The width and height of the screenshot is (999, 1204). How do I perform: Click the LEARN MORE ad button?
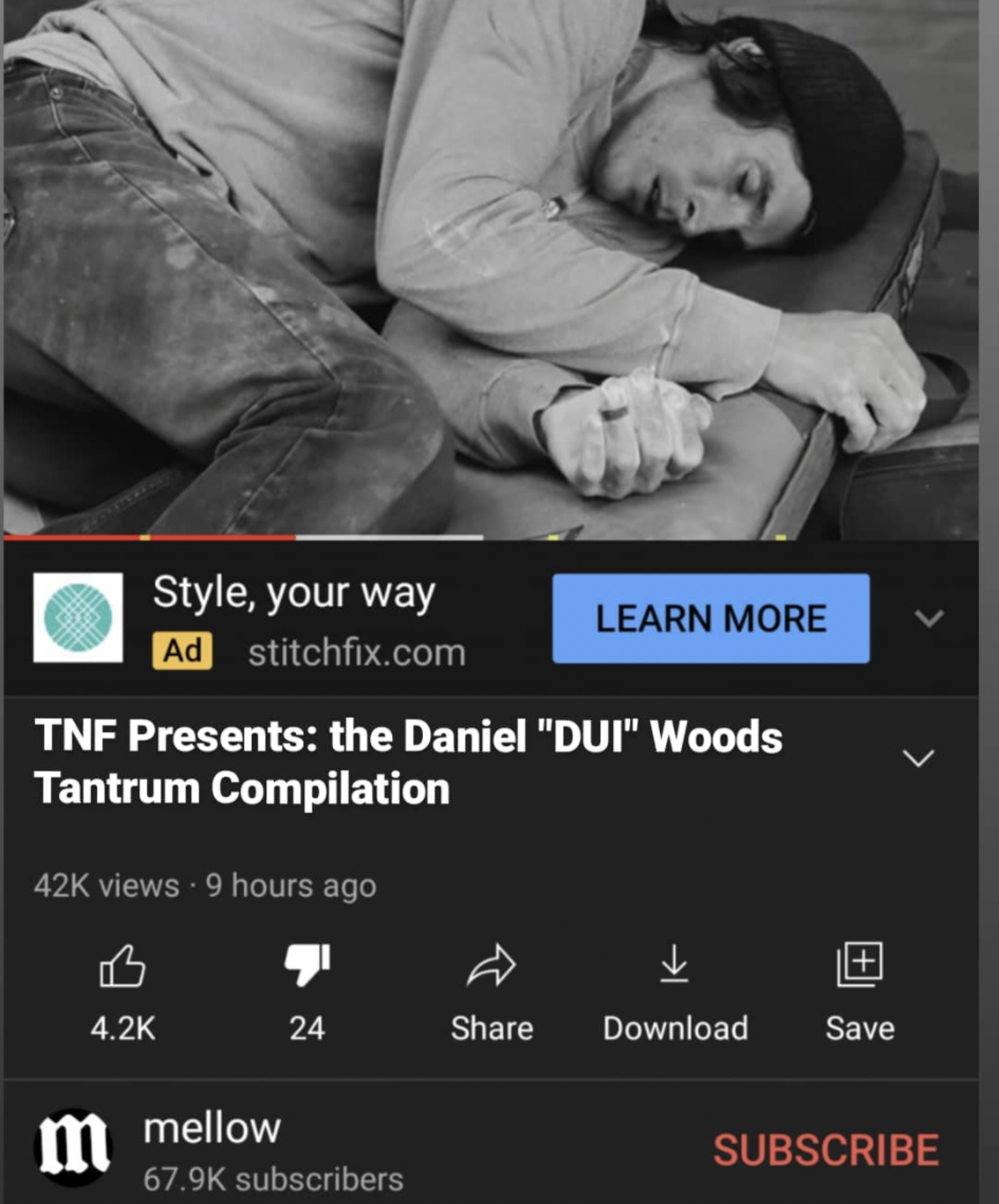[711, 618]
